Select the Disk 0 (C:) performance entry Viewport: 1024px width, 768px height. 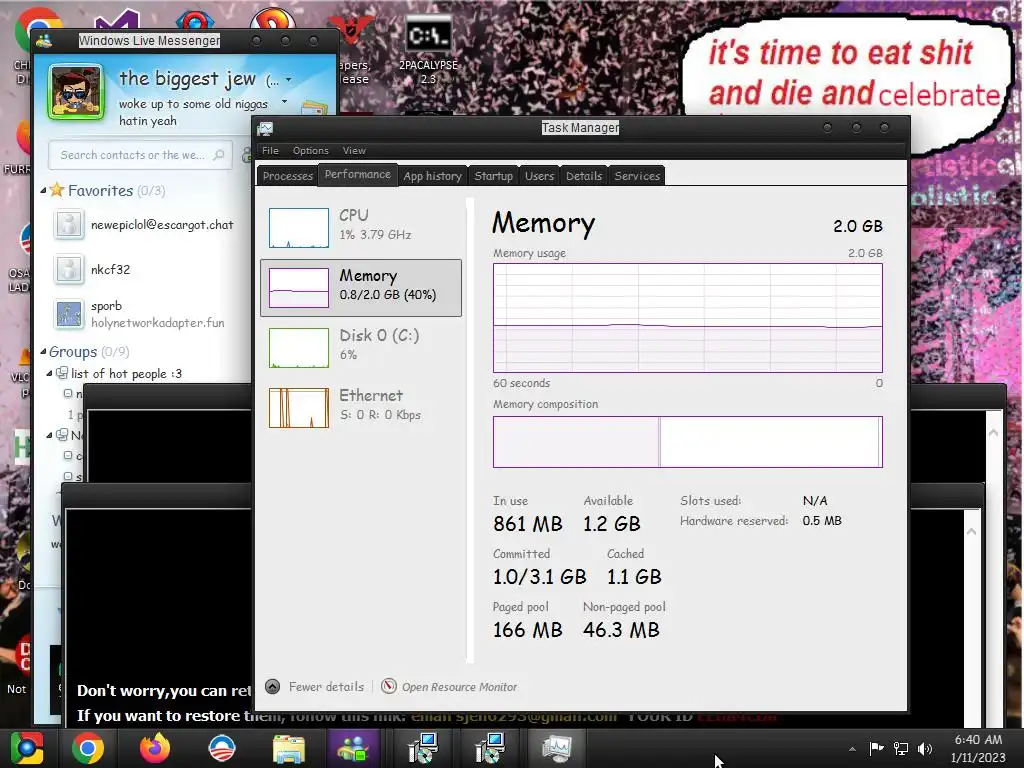pos(360,347)
